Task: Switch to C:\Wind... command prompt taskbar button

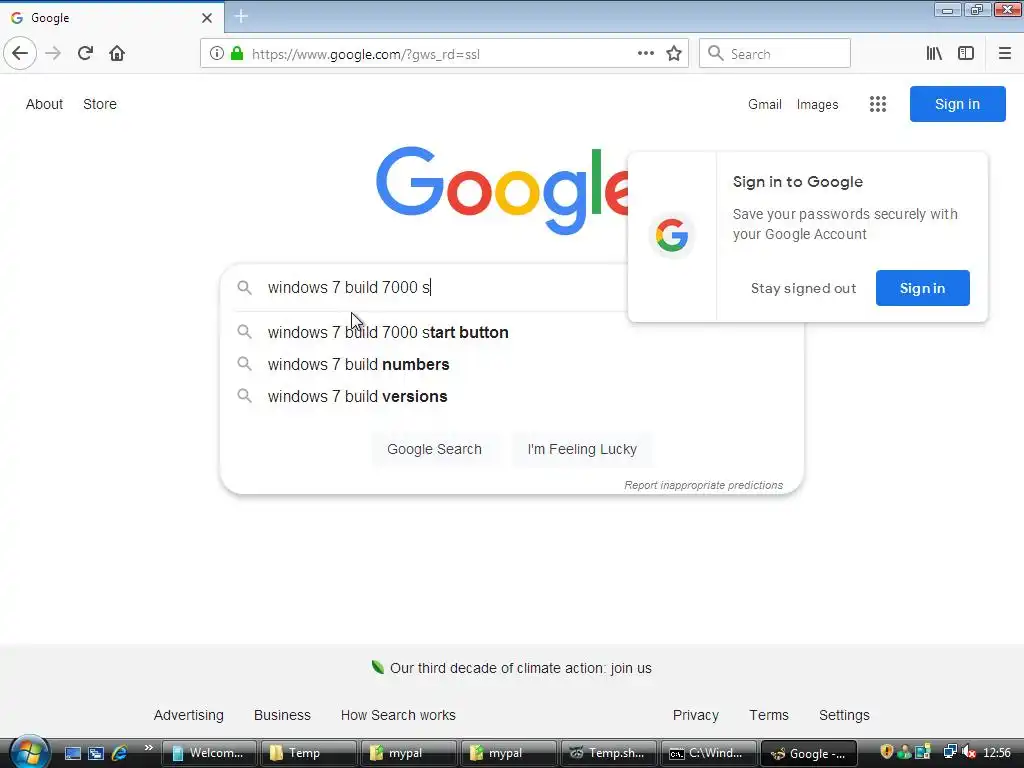Action: (709, 753)
